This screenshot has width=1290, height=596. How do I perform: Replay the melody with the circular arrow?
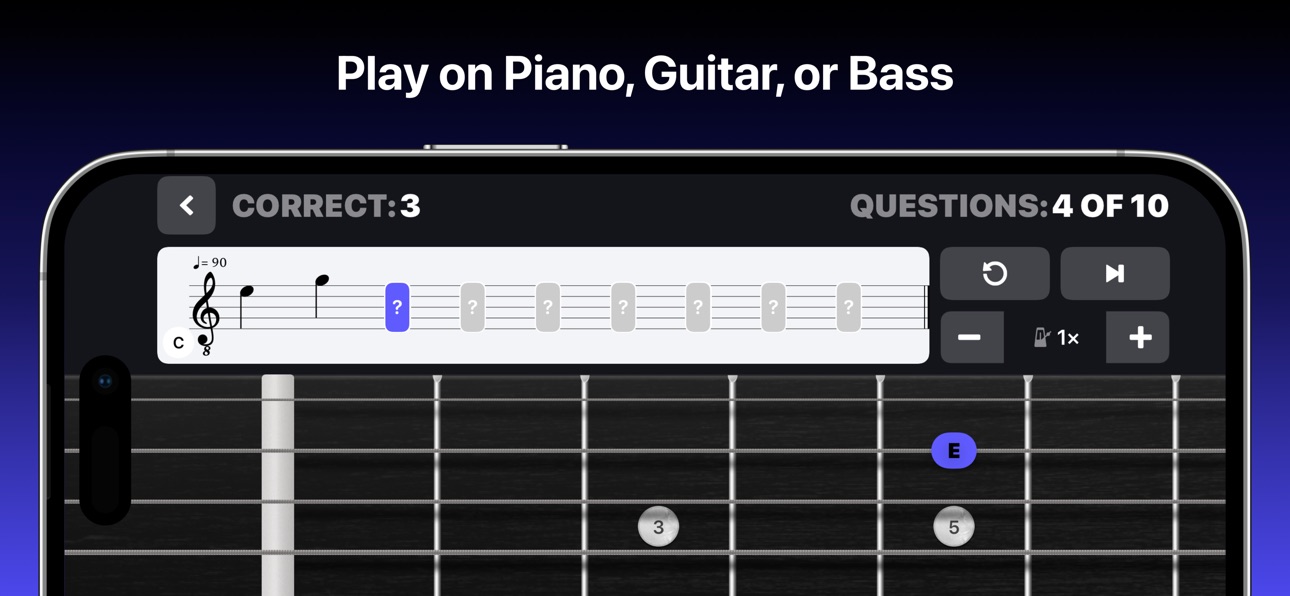994,273
